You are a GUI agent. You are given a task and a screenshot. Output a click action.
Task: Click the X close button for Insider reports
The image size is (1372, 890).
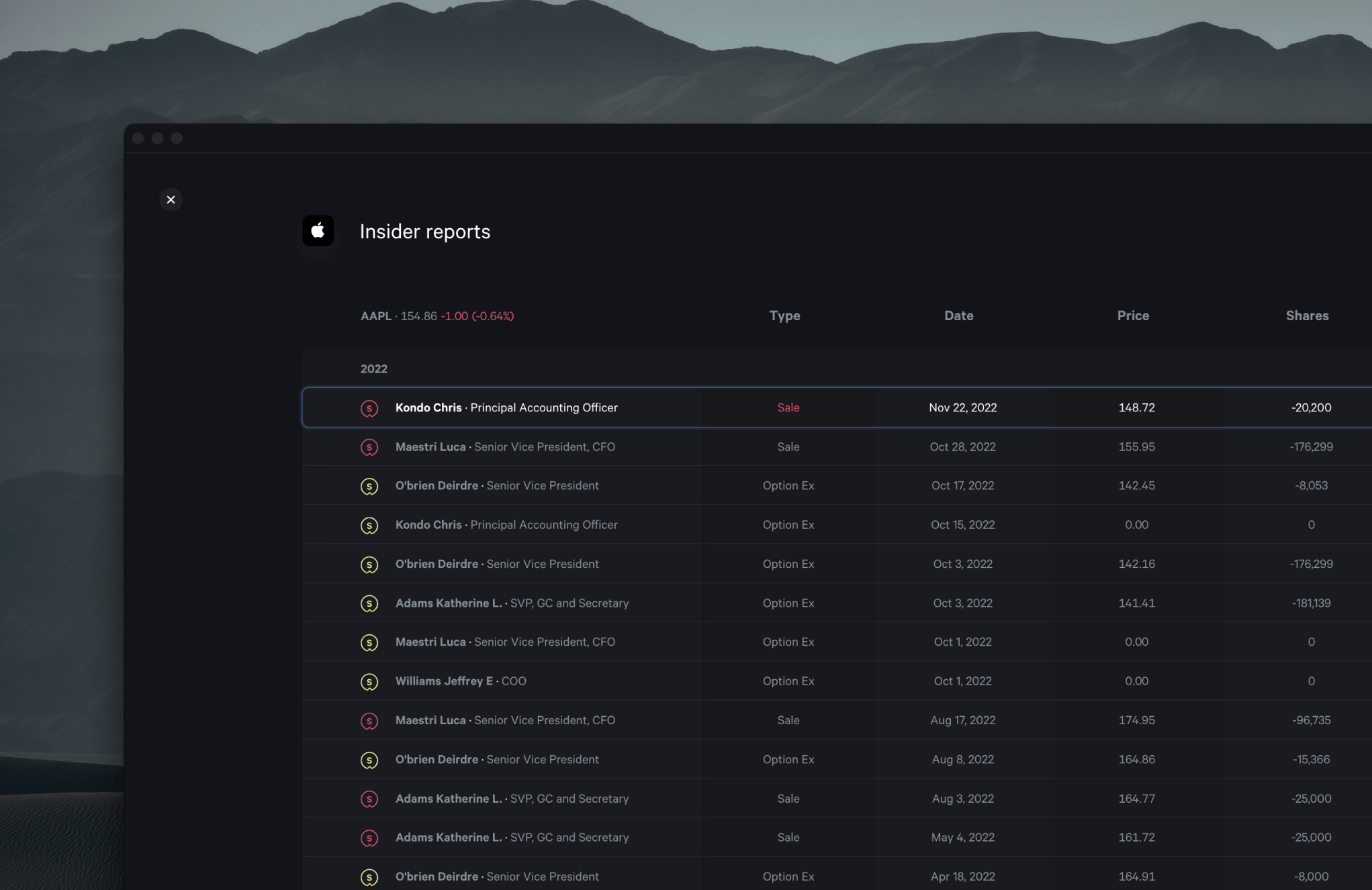pos(171,200)
